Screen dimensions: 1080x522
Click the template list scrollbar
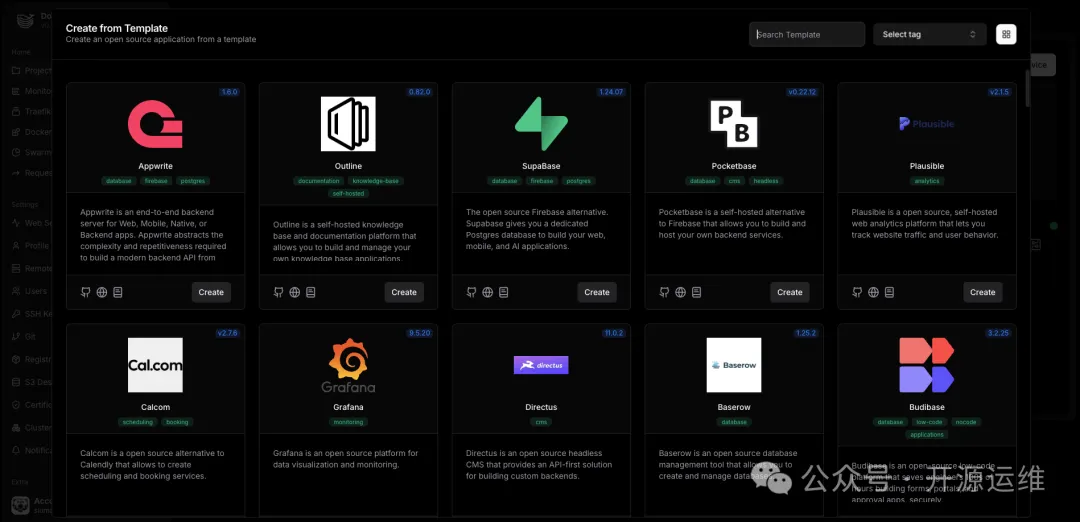pos(1028,88)
